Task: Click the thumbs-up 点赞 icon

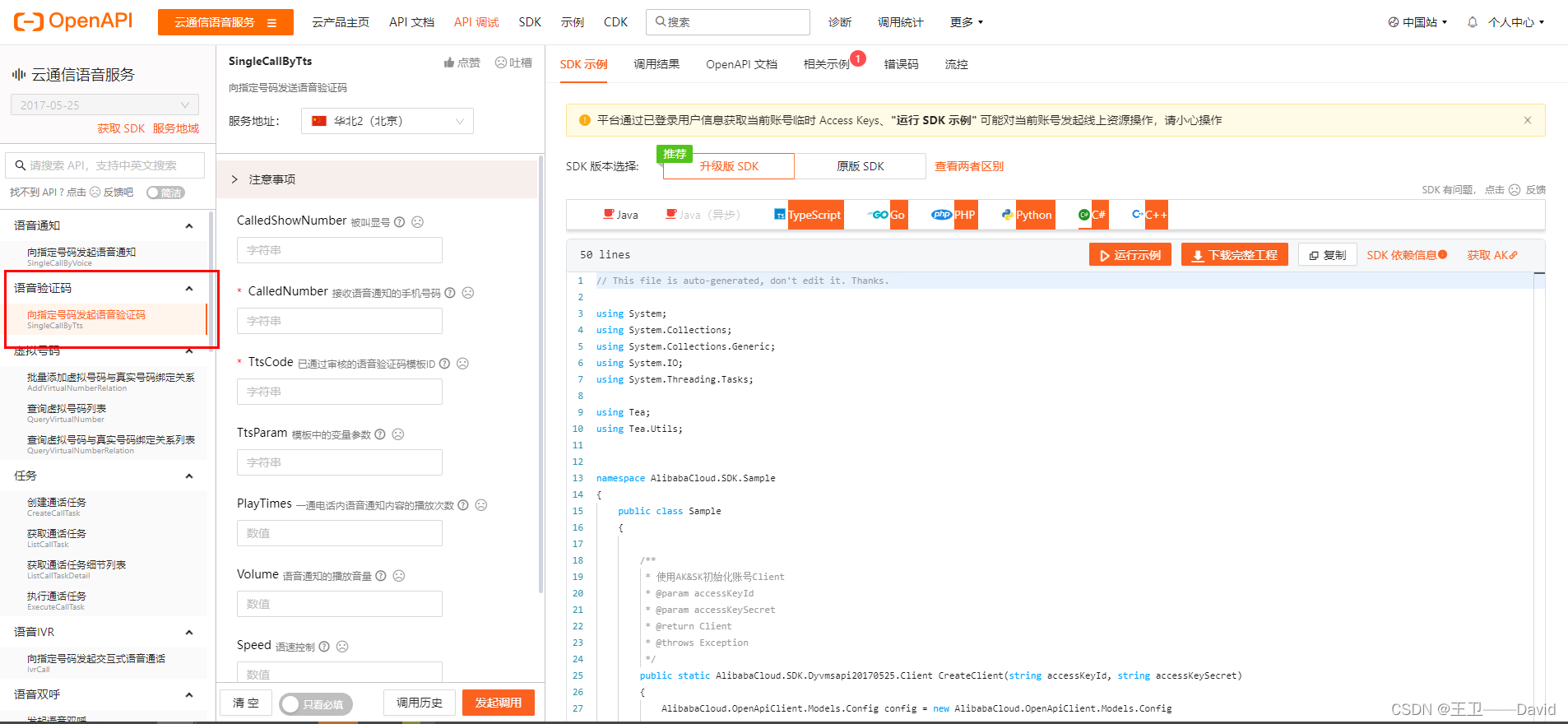Action: [449, 63]
